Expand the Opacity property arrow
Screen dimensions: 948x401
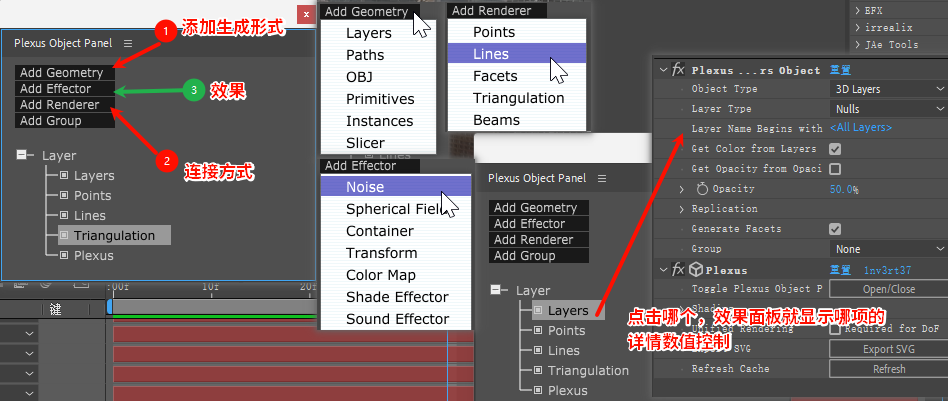point(682,189)
